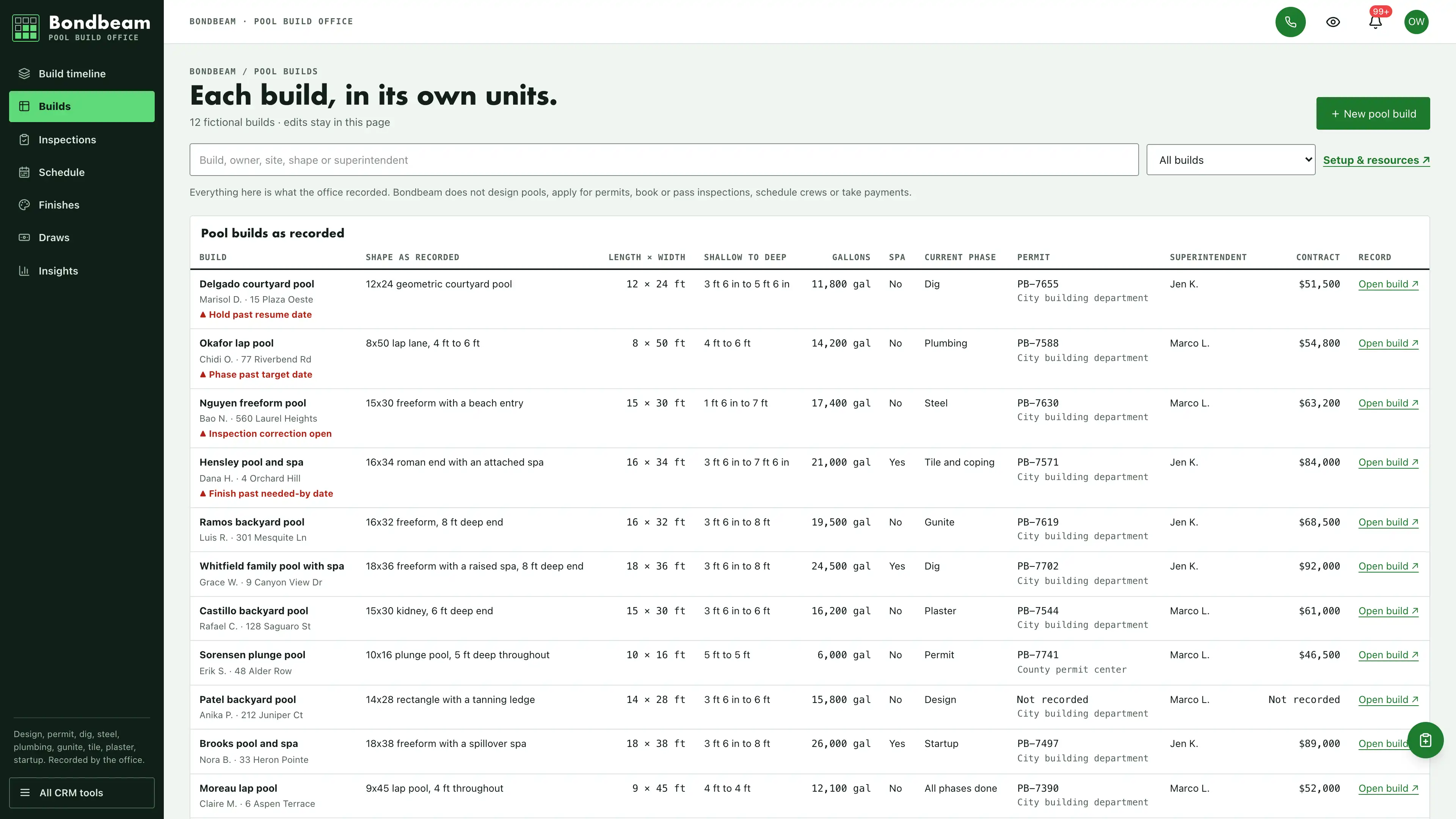
Task: Click the $92,000 contract value
Action: coord(1319,566)
